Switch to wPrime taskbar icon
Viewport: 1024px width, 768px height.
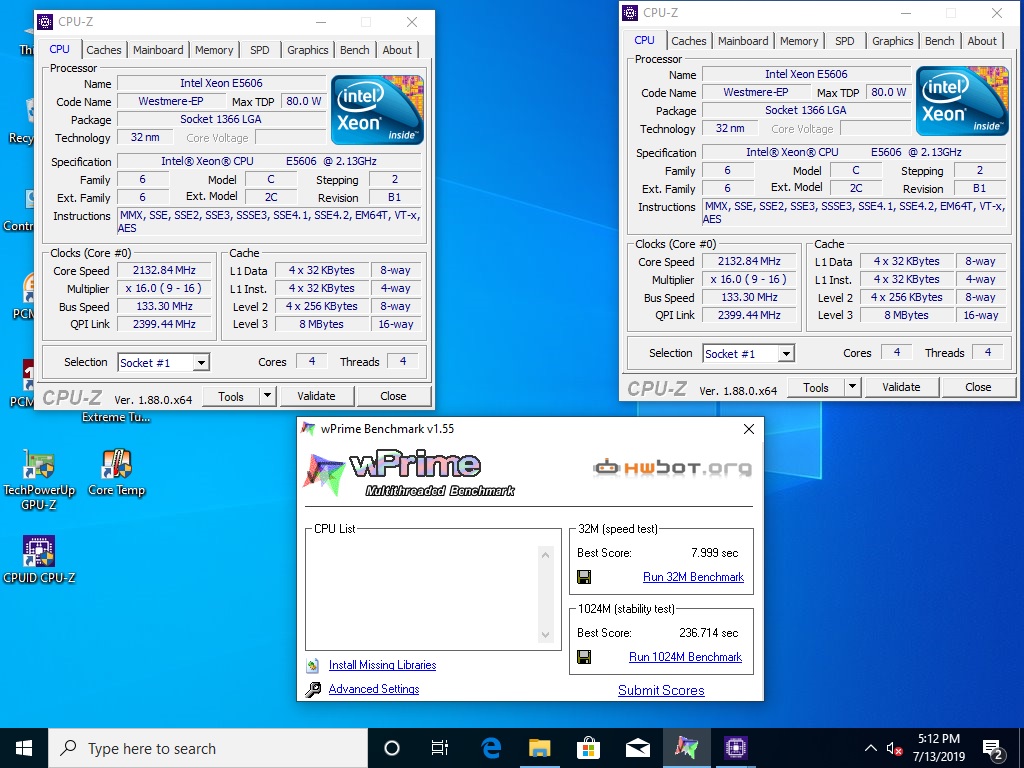pos(686,748)
